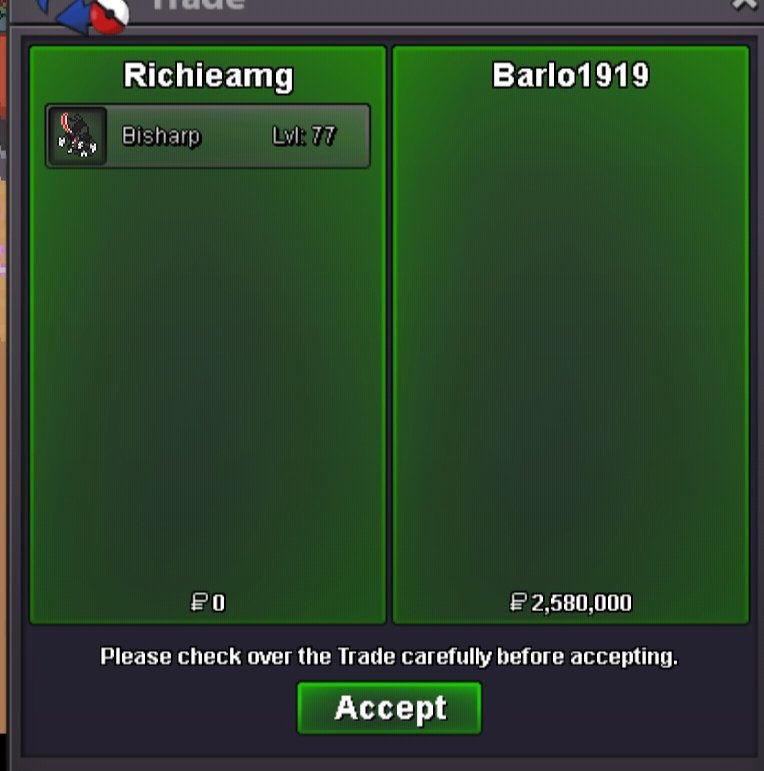Click the Accept button
Viewport: 764px width, 771px height.
[x=389, y=708]
